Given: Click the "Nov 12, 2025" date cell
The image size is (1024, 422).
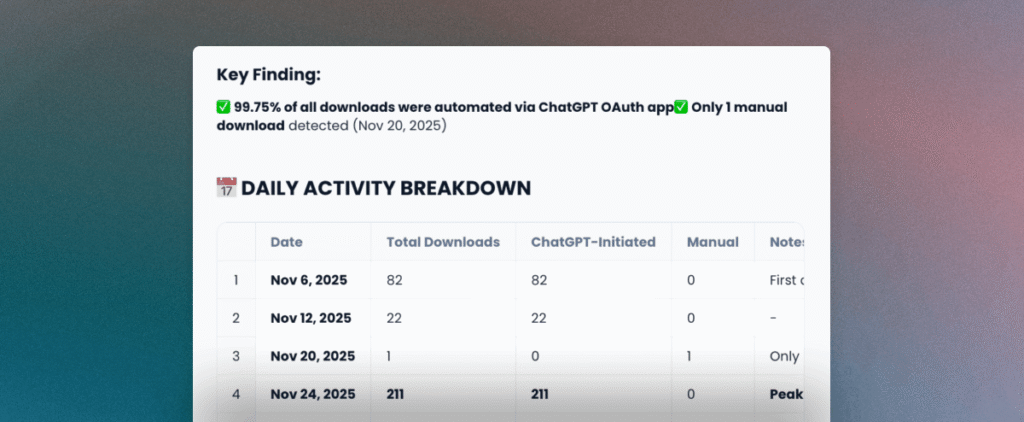Looking at the screenshot, I should pyautogui.click(x=310, y=318).
